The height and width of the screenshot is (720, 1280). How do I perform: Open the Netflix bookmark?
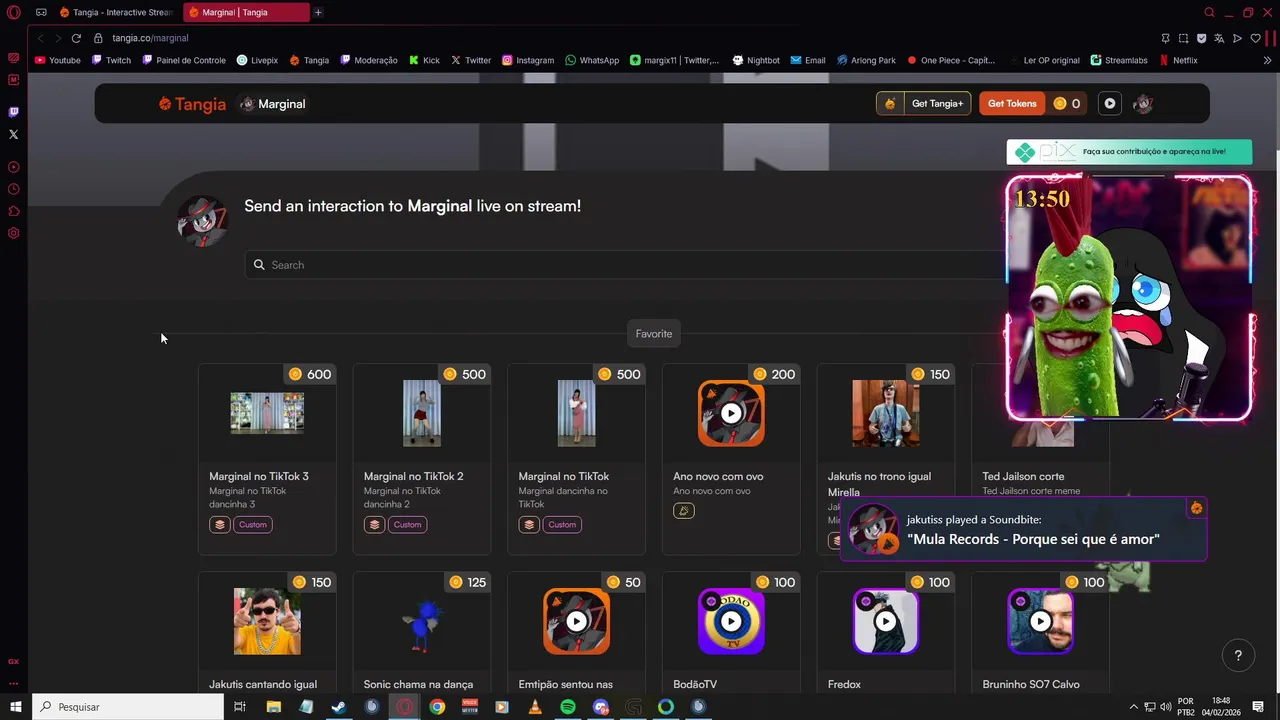(1178, 60)
